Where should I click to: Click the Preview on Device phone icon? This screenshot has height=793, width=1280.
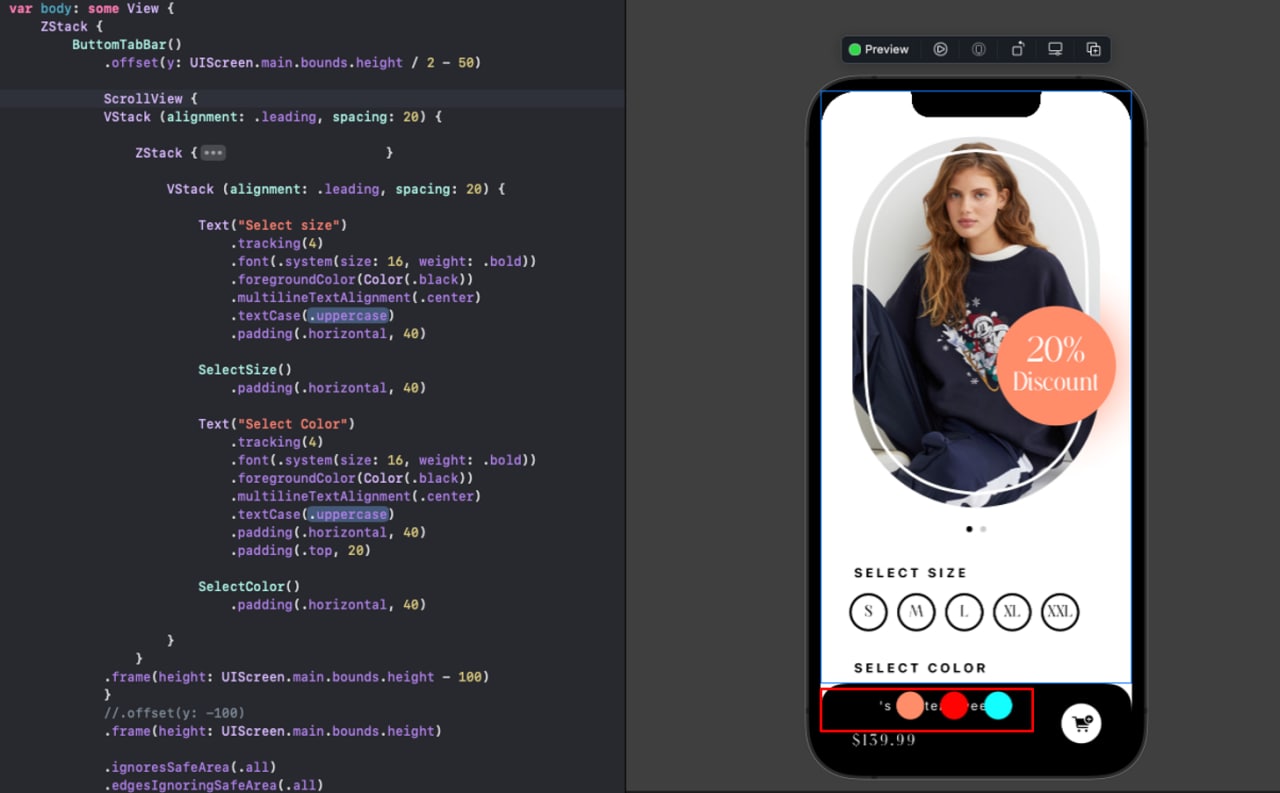tap(978, 49)
